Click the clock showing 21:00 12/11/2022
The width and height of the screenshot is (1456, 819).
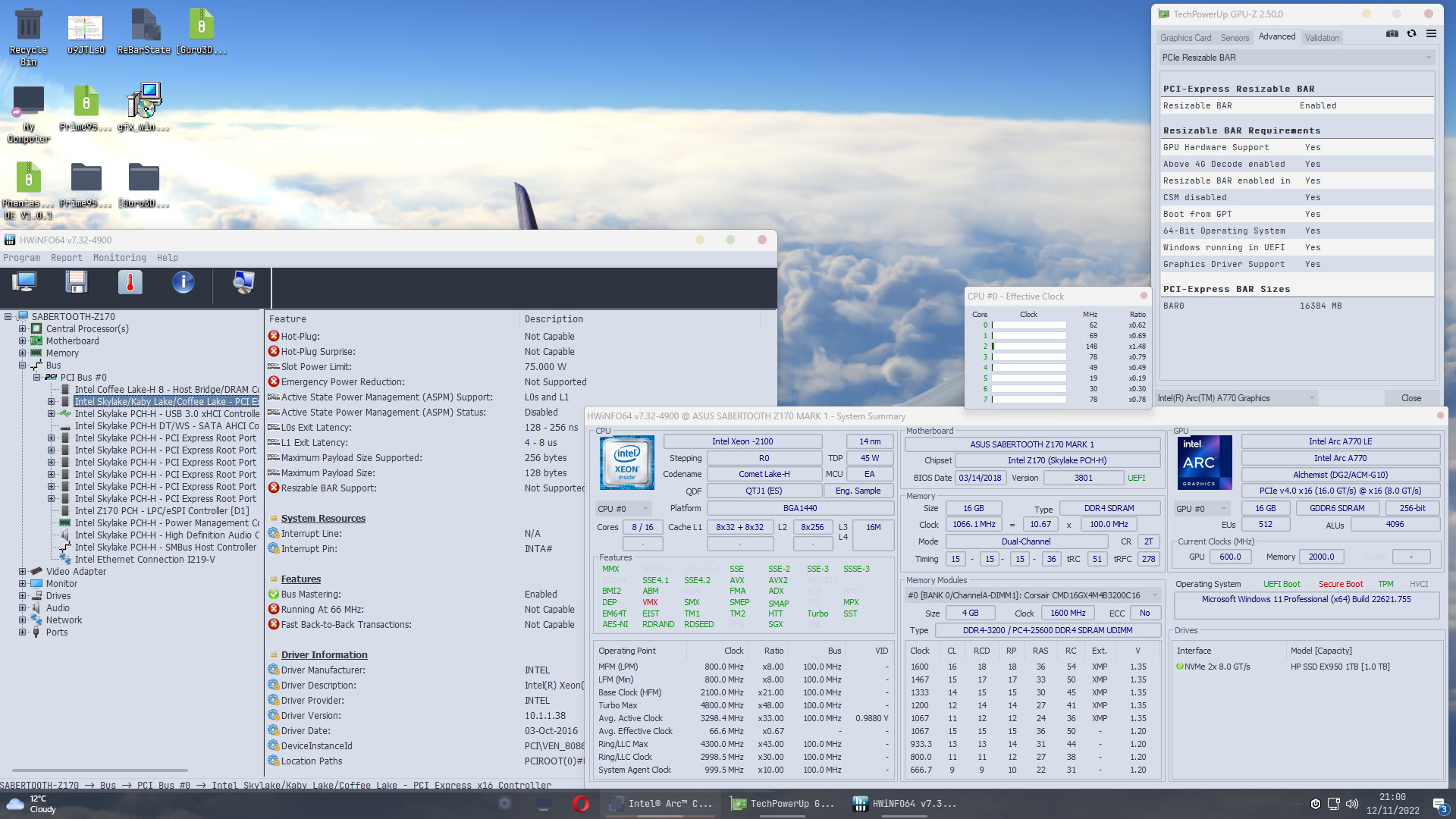coord(1392,804)
